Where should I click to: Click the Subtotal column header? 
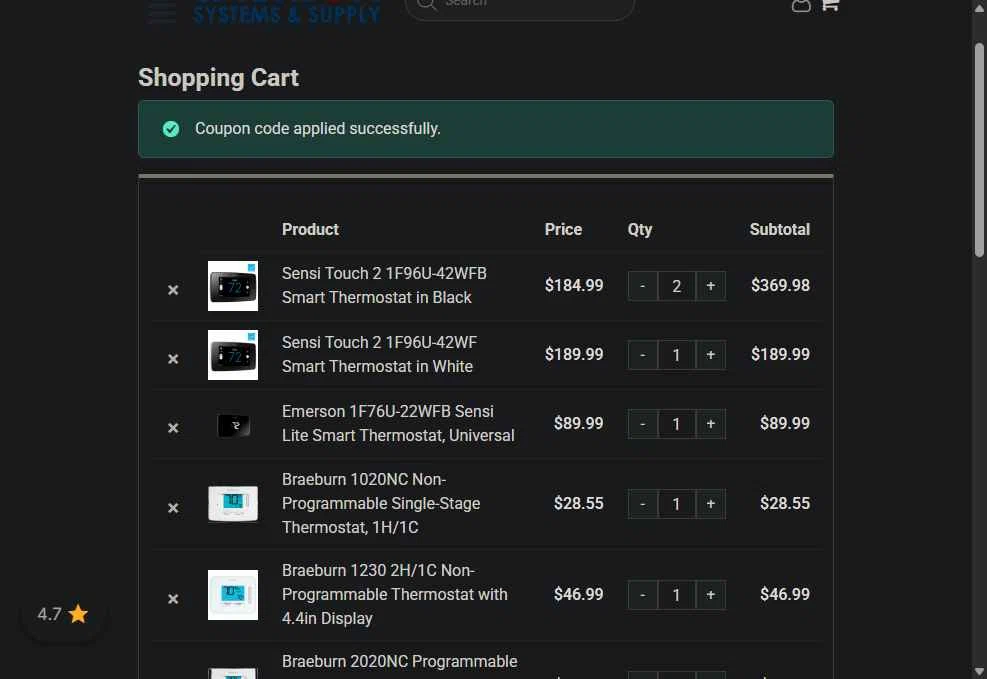pyautogui.click(x=779, y=230)
